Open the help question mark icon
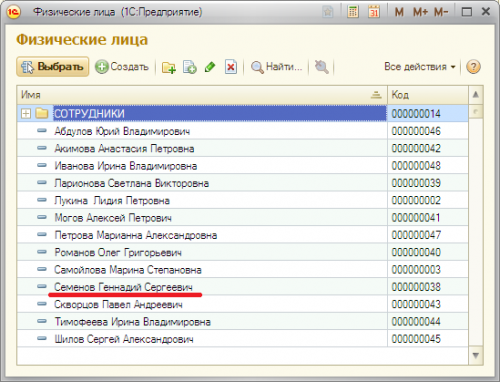The height and width of the screenshot is (382, 500). click(x=473, y=67)
